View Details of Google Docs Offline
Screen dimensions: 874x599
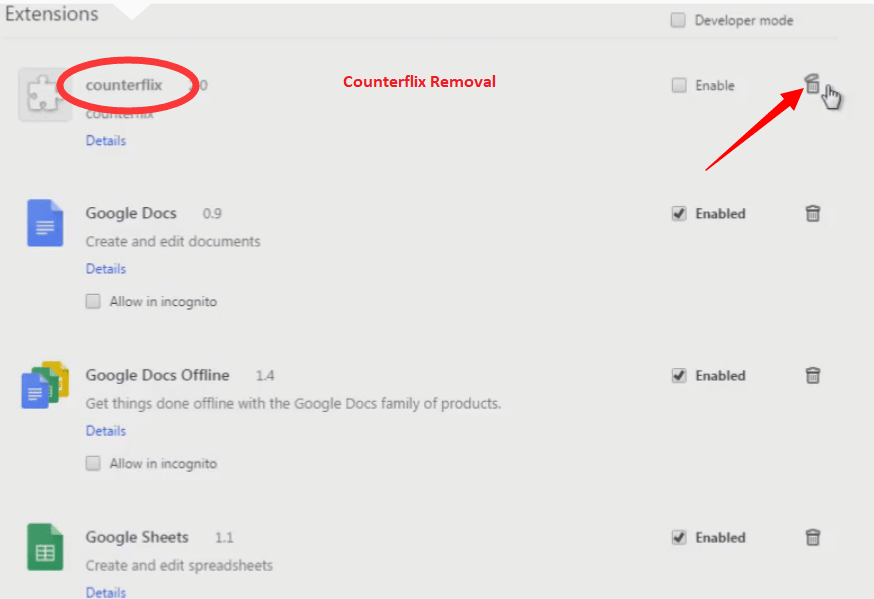106,431
